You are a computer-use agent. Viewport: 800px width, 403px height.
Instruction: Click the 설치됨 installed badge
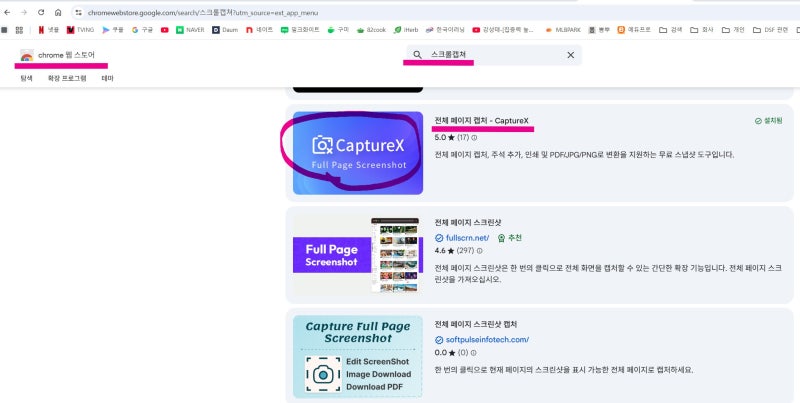pos(768,121)
